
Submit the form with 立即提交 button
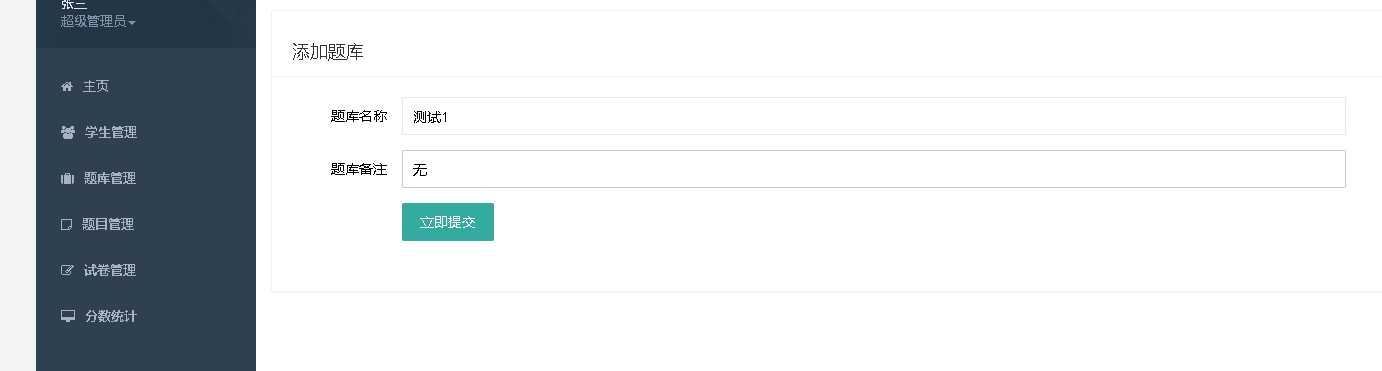tap(448, 222)
